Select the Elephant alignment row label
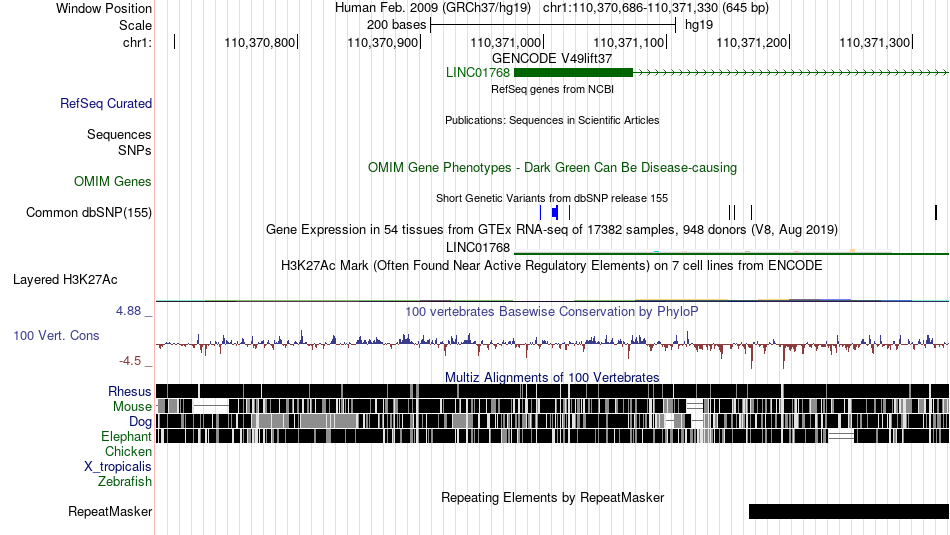950x535 pixels. (126, 437)
